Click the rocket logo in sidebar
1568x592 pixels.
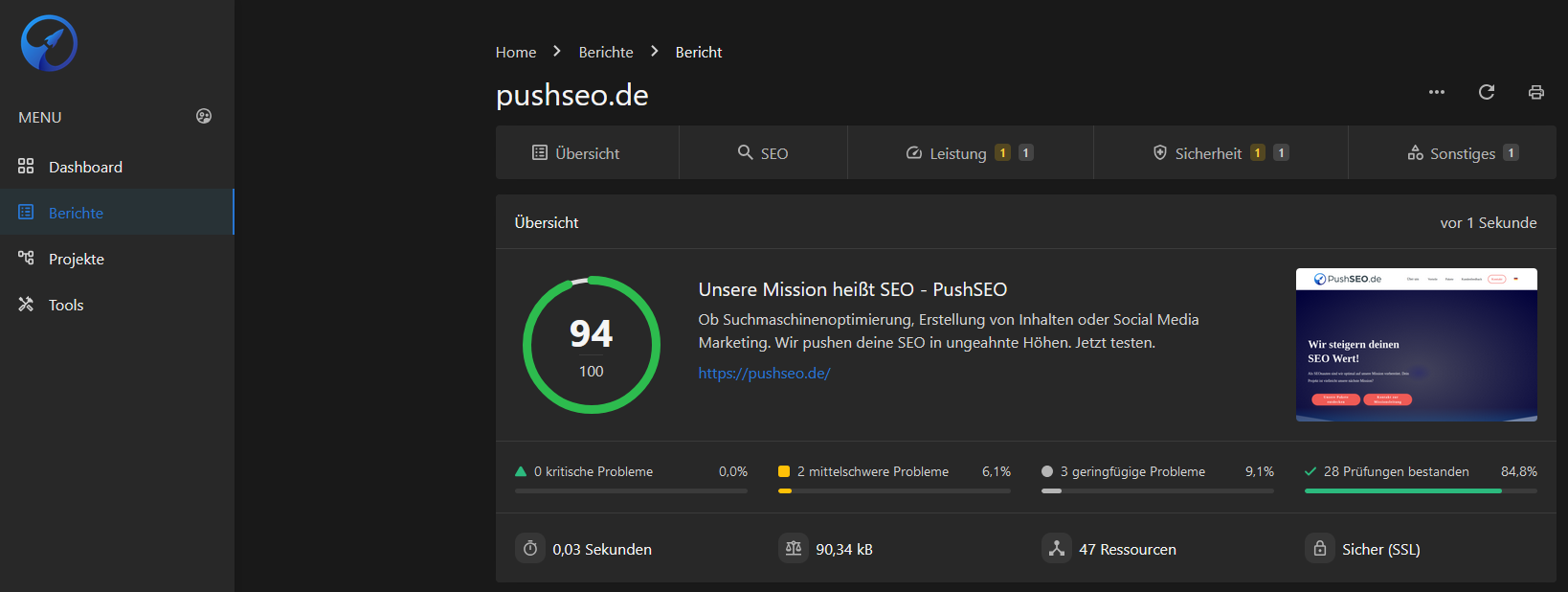tap(49, 43)
